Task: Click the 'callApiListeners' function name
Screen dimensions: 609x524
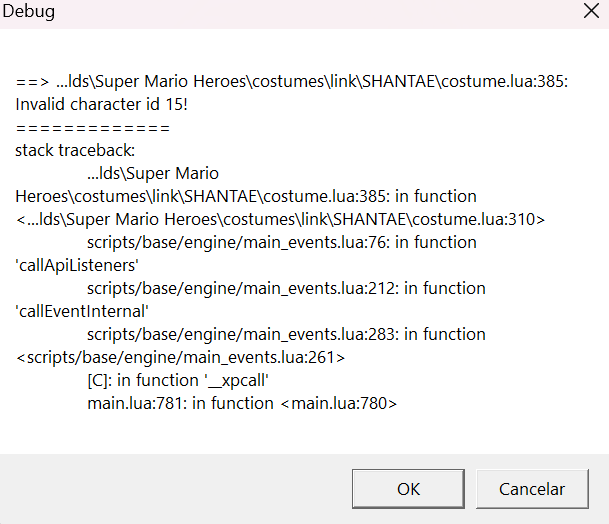Action: (x=77, y=265)
